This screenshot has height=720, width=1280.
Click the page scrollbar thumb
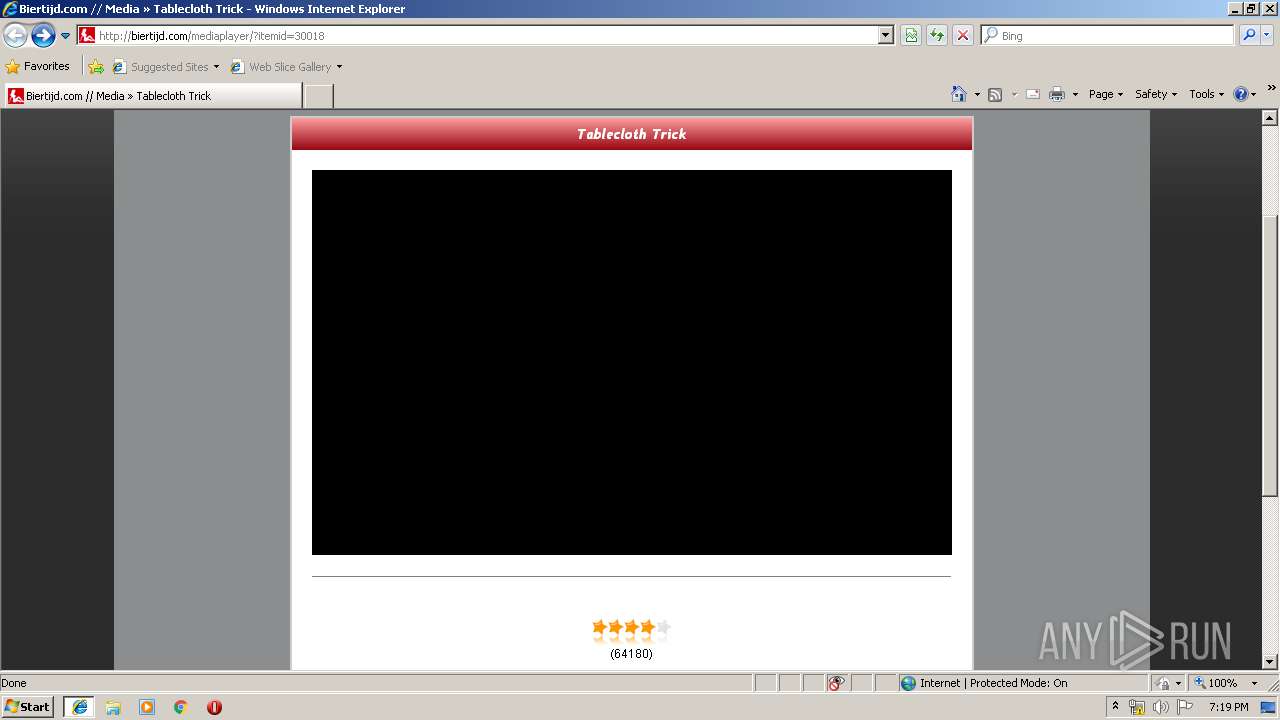[x=1270, y=354]
